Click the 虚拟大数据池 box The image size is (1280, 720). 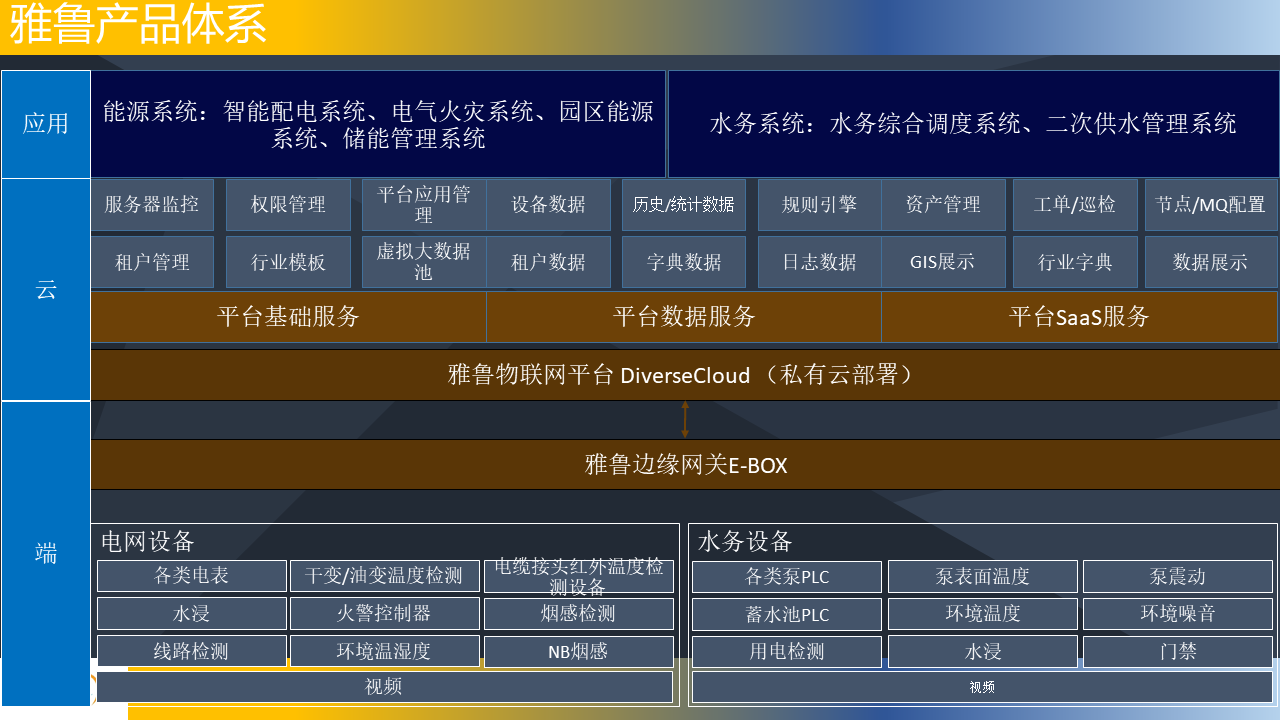click(x=424, y=262)
